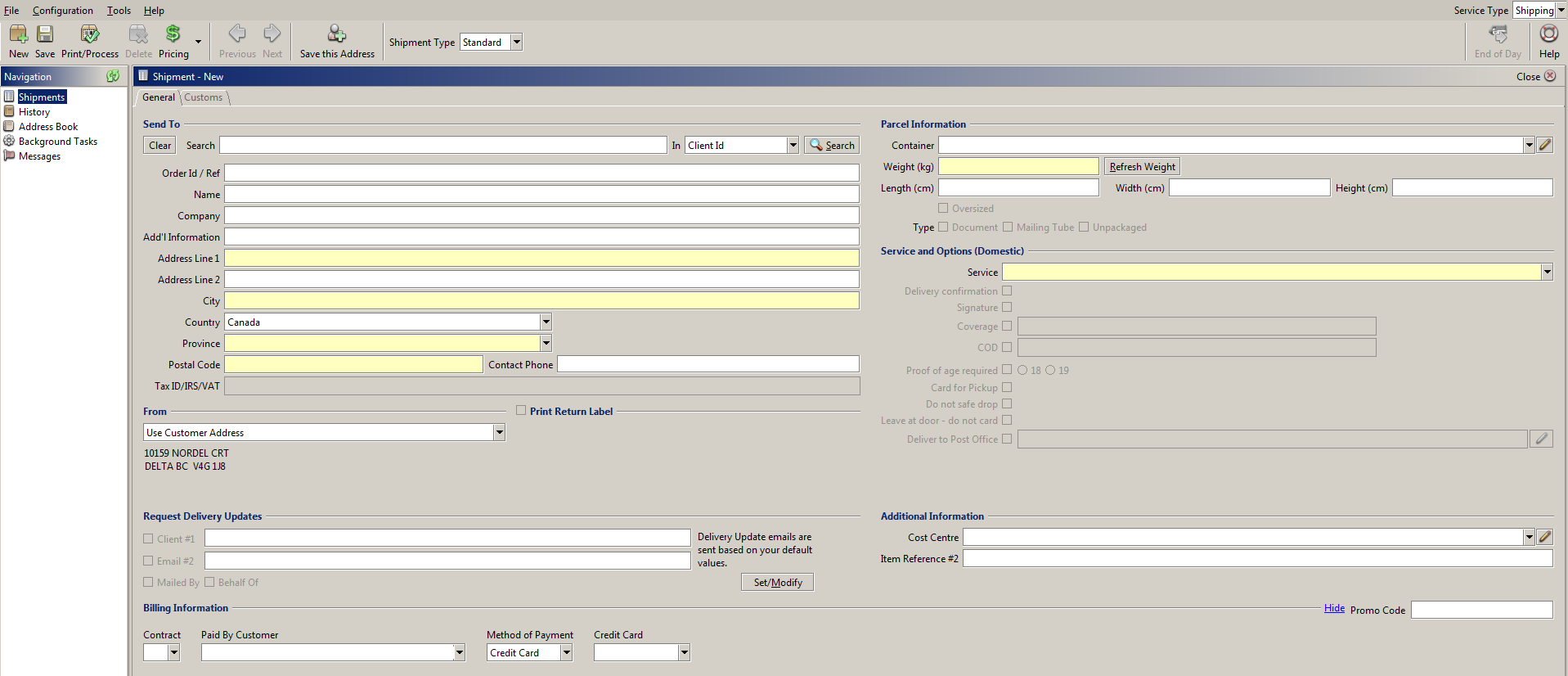Open the Service dropdown
This screenshot has width=1568, height=676.
[1547, 272]
